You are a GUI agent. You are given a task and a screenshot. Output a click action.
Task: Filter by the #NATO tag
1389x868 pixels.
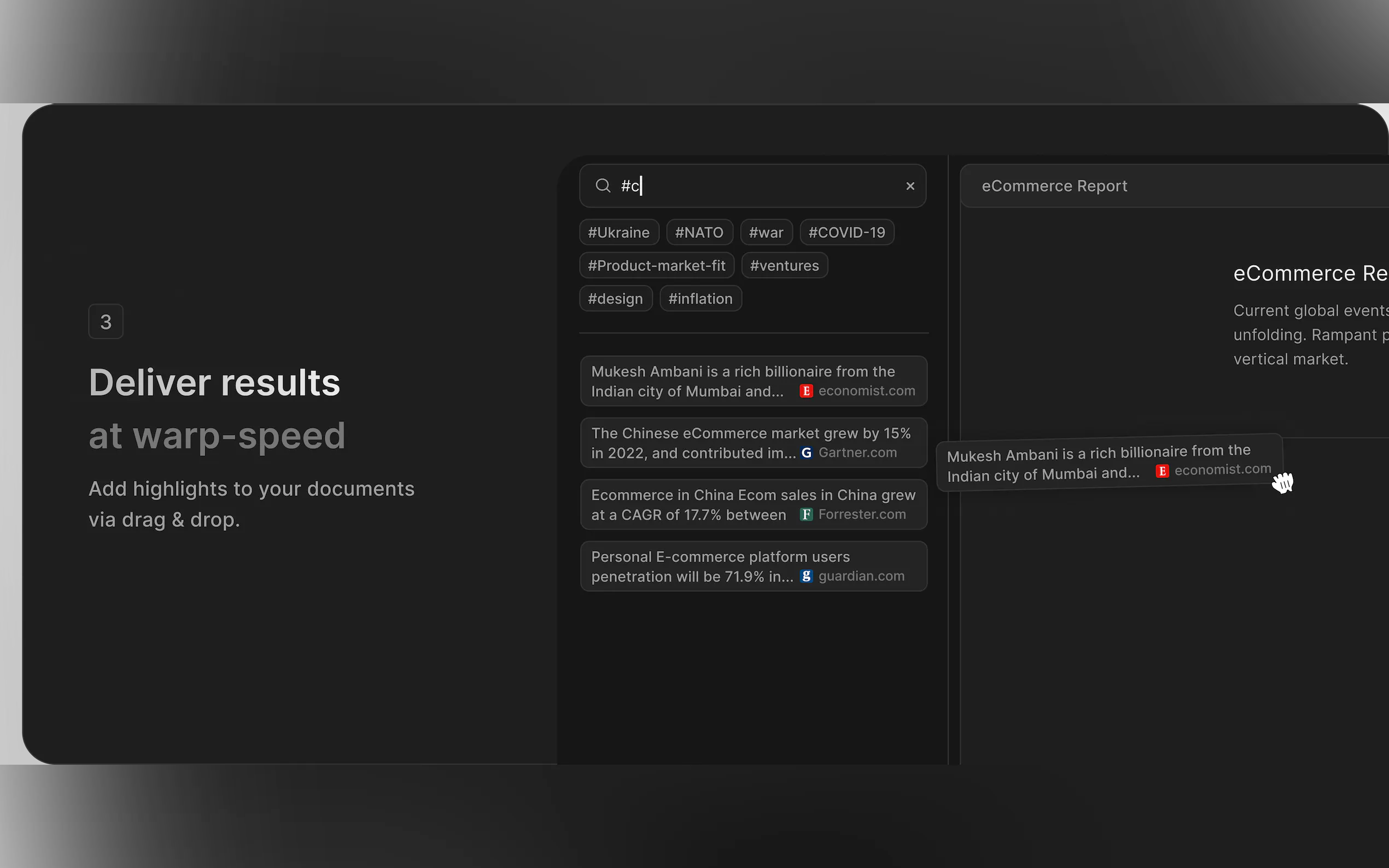click(699, 232)
